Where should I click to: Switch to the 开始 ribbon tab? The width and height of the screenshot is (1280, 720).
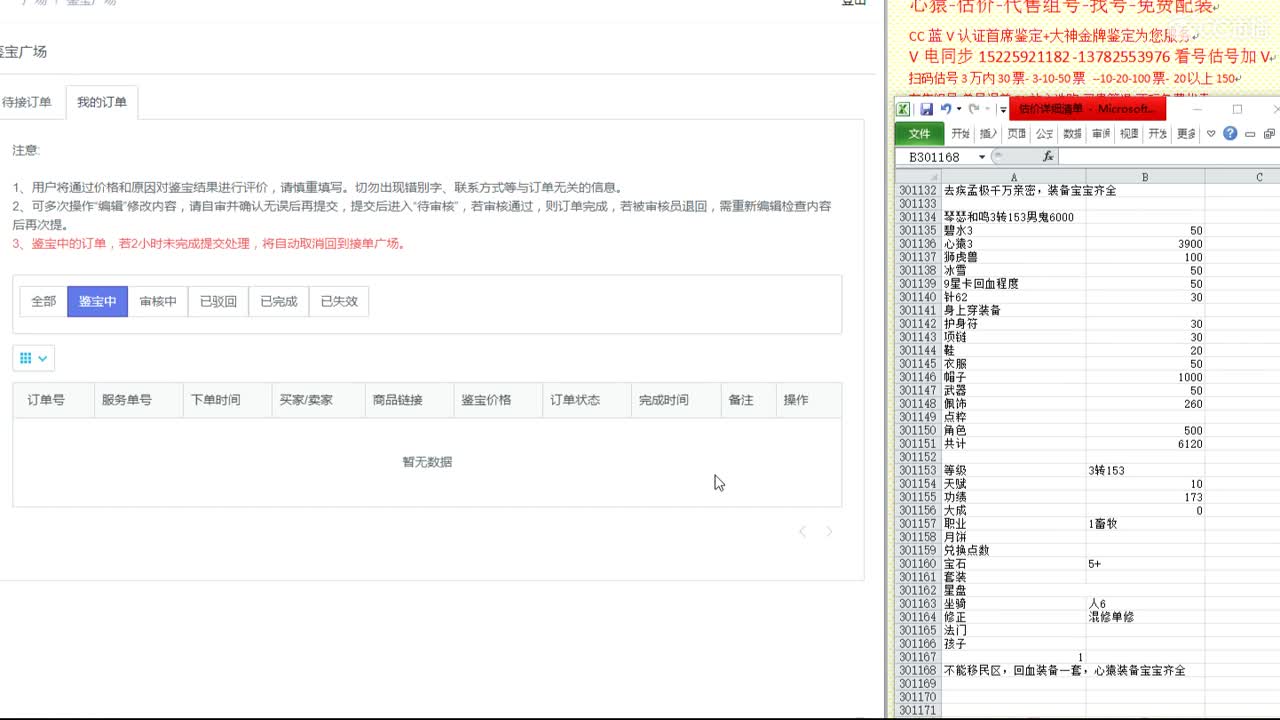click(961, 134)
